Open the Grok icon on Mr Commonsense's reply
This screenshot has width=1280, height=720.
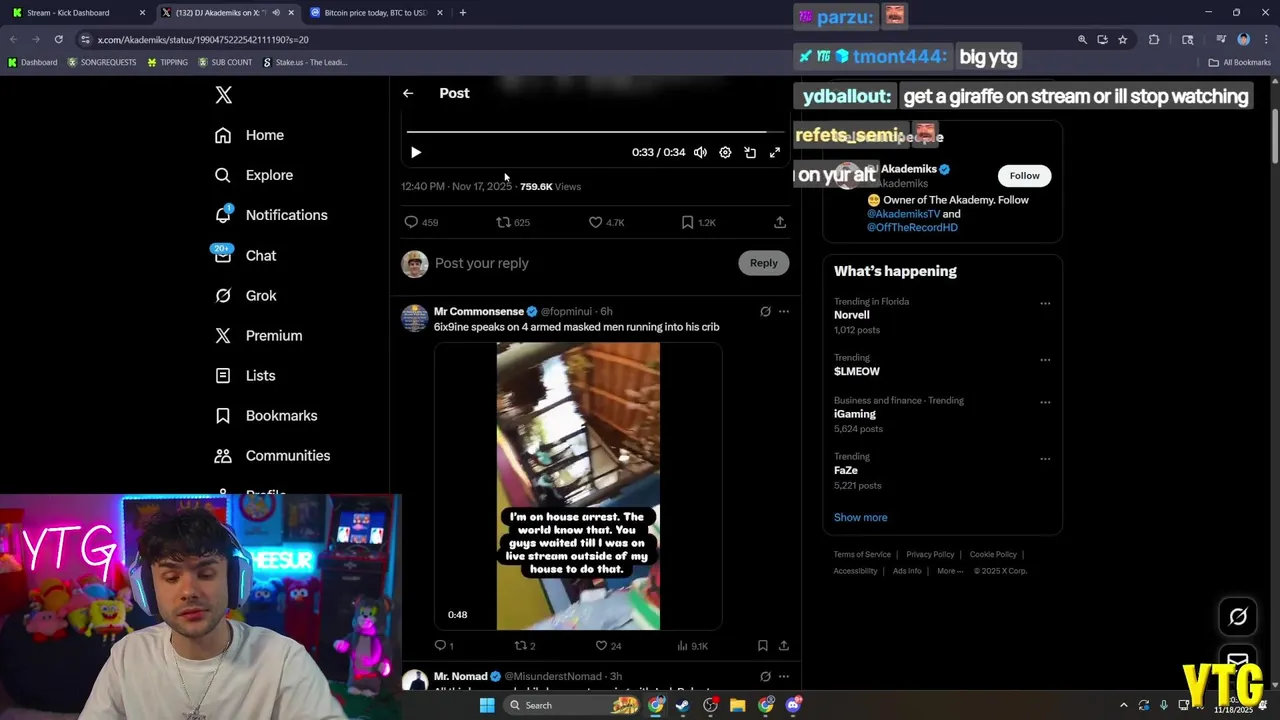click(765, 311)
